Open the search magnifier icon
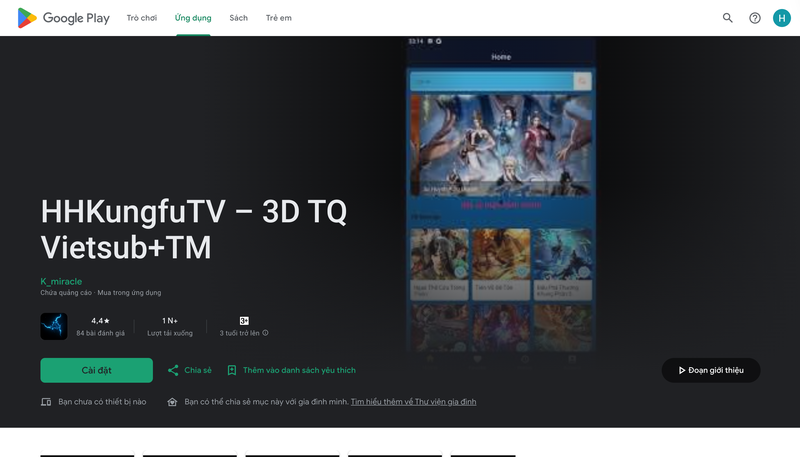 pos(728,18)
